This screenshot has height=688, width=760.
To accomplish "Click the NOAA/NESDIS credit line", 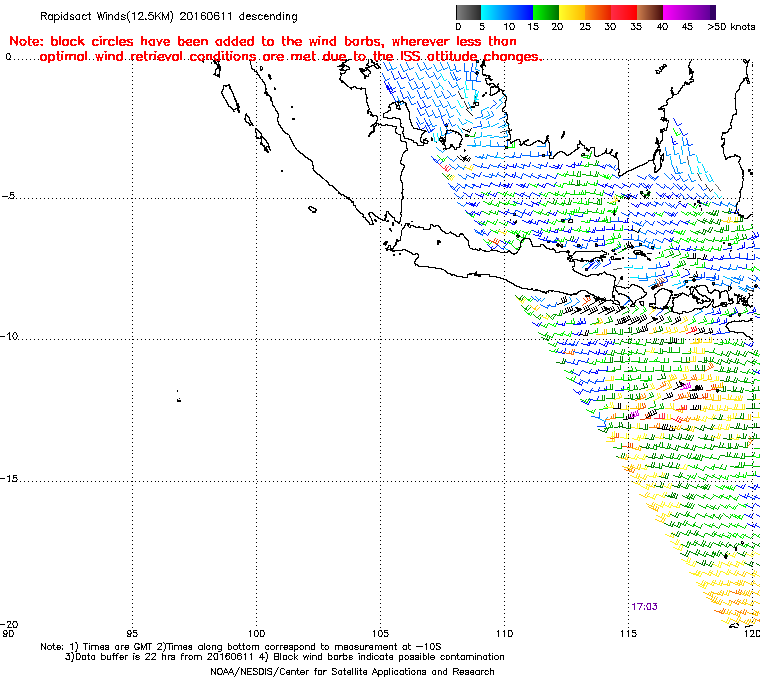I will pos(352,672).
